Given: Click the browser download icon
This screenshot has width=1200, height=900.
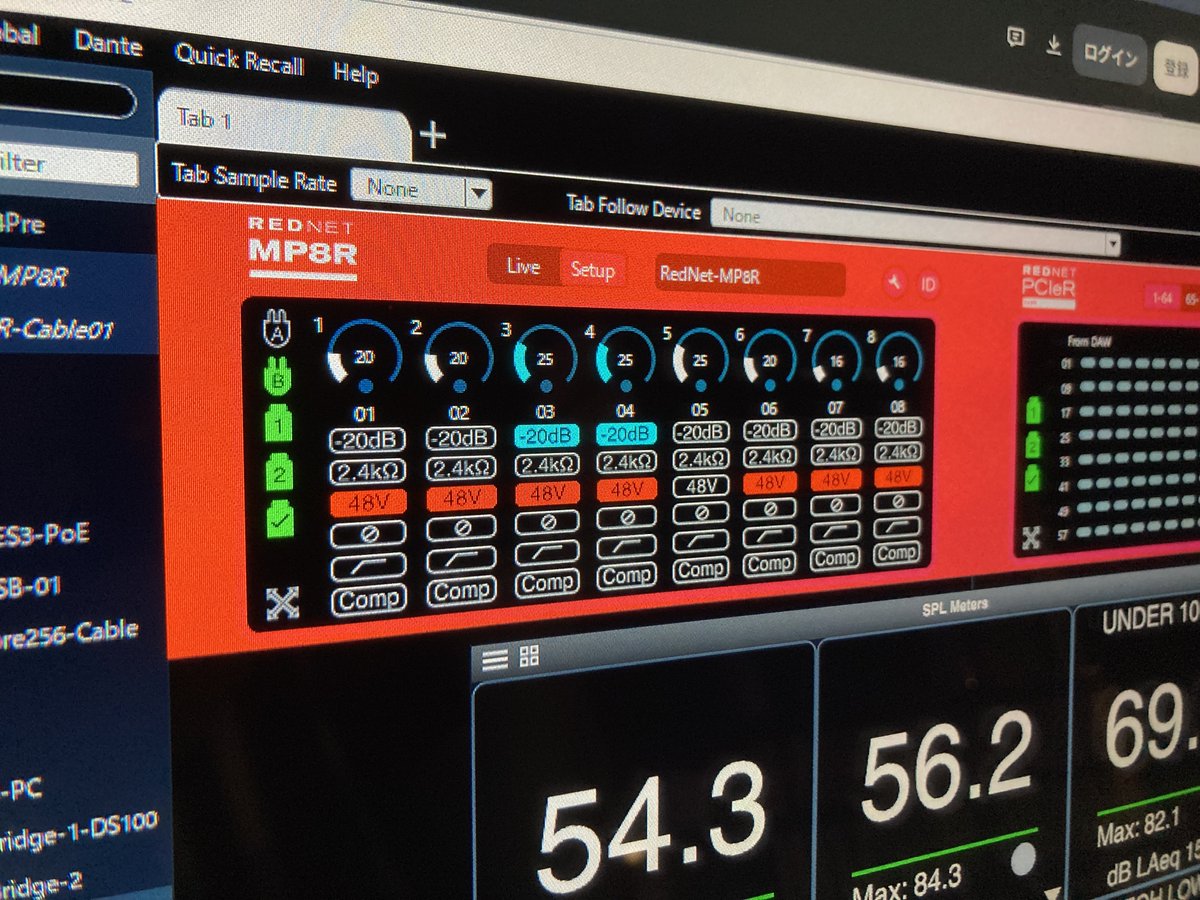Looking at the screenshot, I should [x=1052, y=46].
